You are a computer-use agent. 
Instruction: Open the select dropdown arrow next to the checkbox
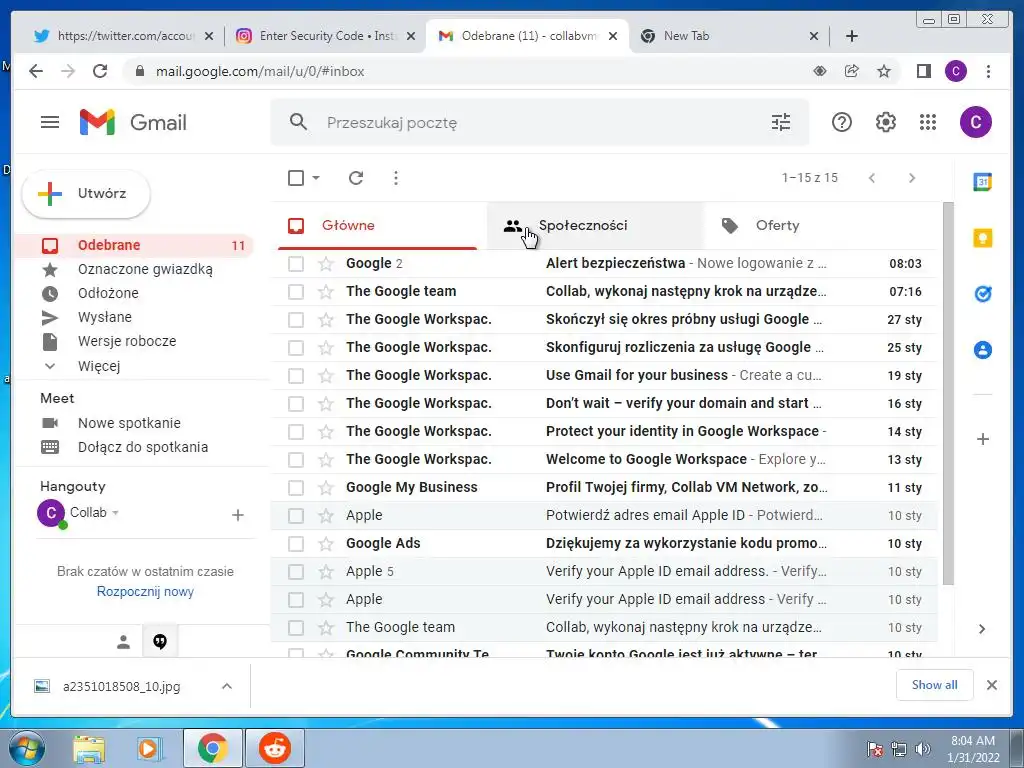click(316, 178)
